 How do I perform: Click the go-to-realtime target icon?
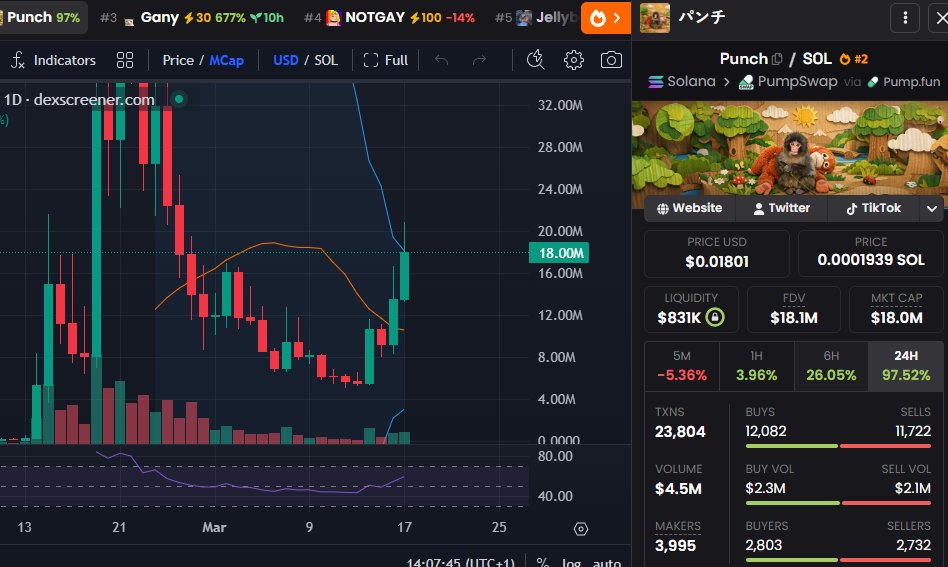pos(580,529)
